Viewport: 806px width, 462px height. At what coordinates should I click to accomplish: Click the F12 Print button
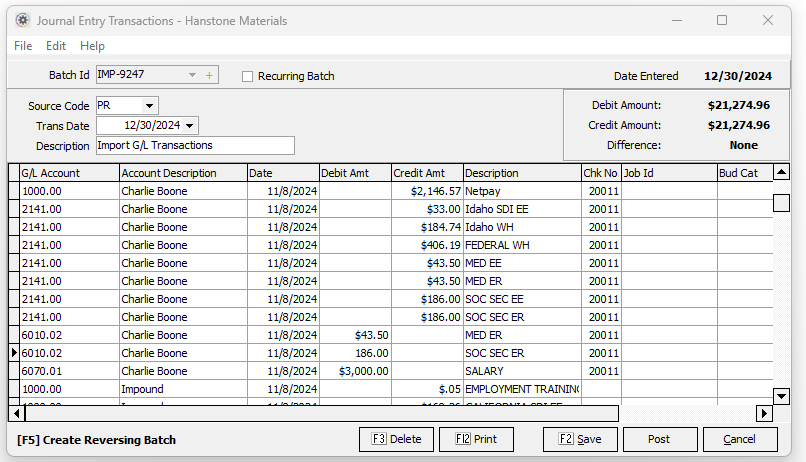click(x=476, y=439)
